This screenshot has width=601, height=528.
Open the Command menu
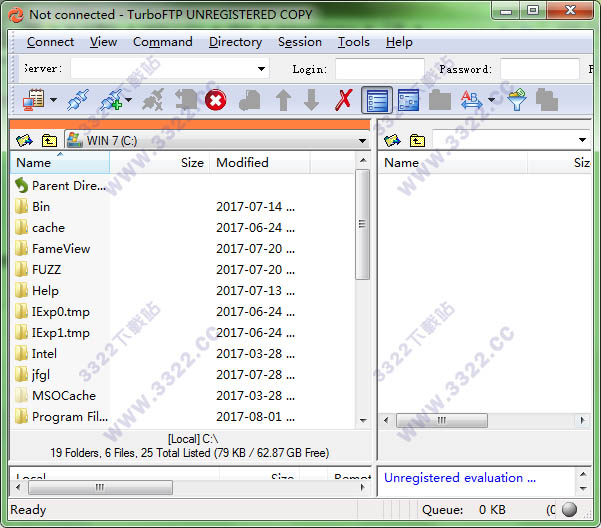[163, 42]
